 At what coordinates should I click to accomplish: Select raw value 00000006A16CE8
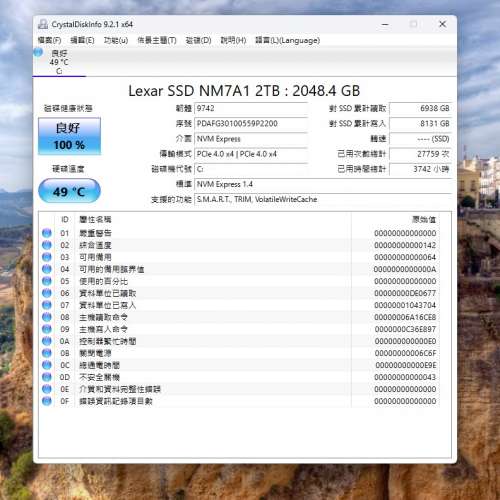(x=405, y=317)
